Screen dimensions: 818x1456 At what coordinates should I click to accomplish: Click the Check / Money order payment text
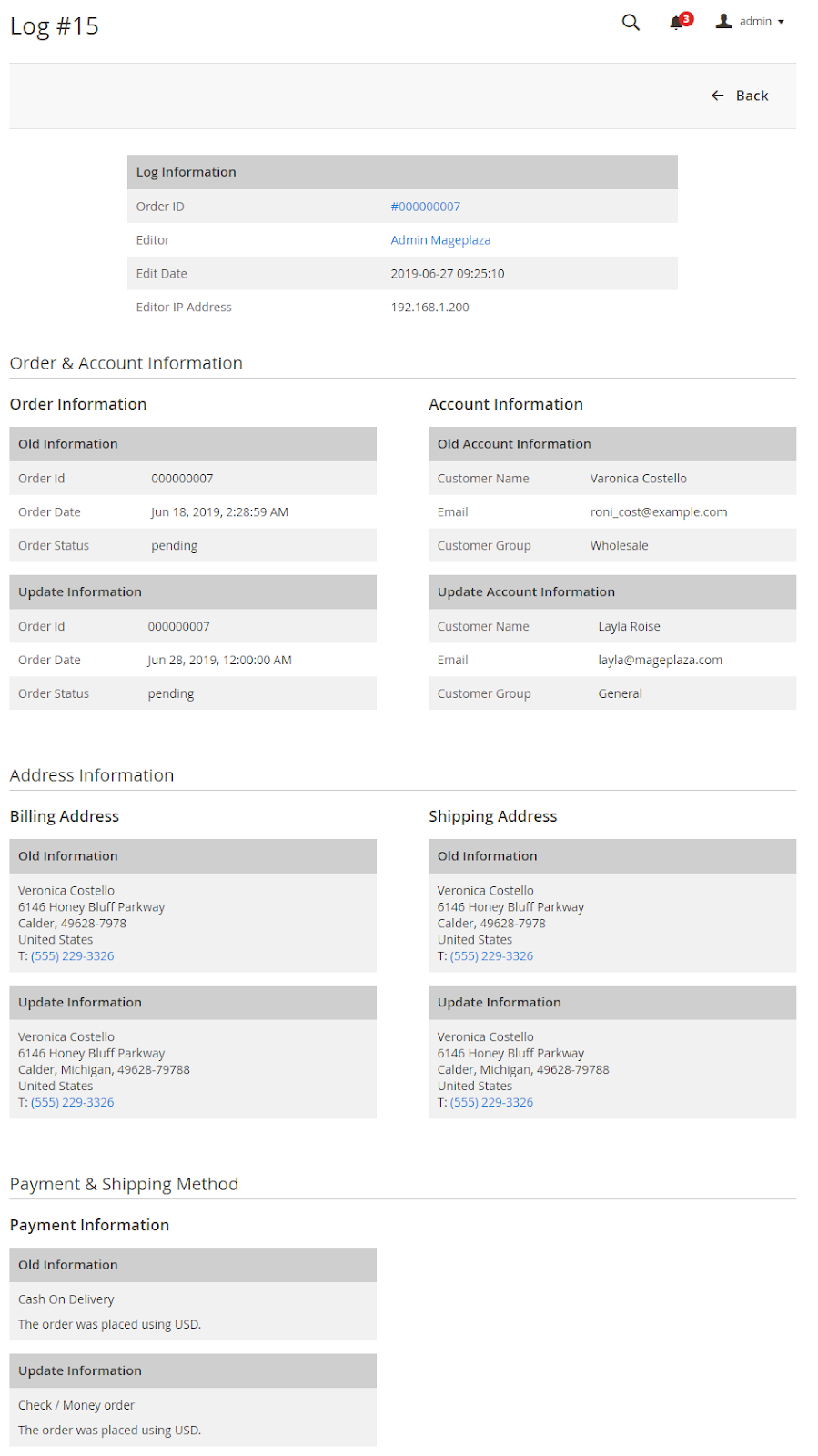pyautogui.click(x=76, y=1405)
